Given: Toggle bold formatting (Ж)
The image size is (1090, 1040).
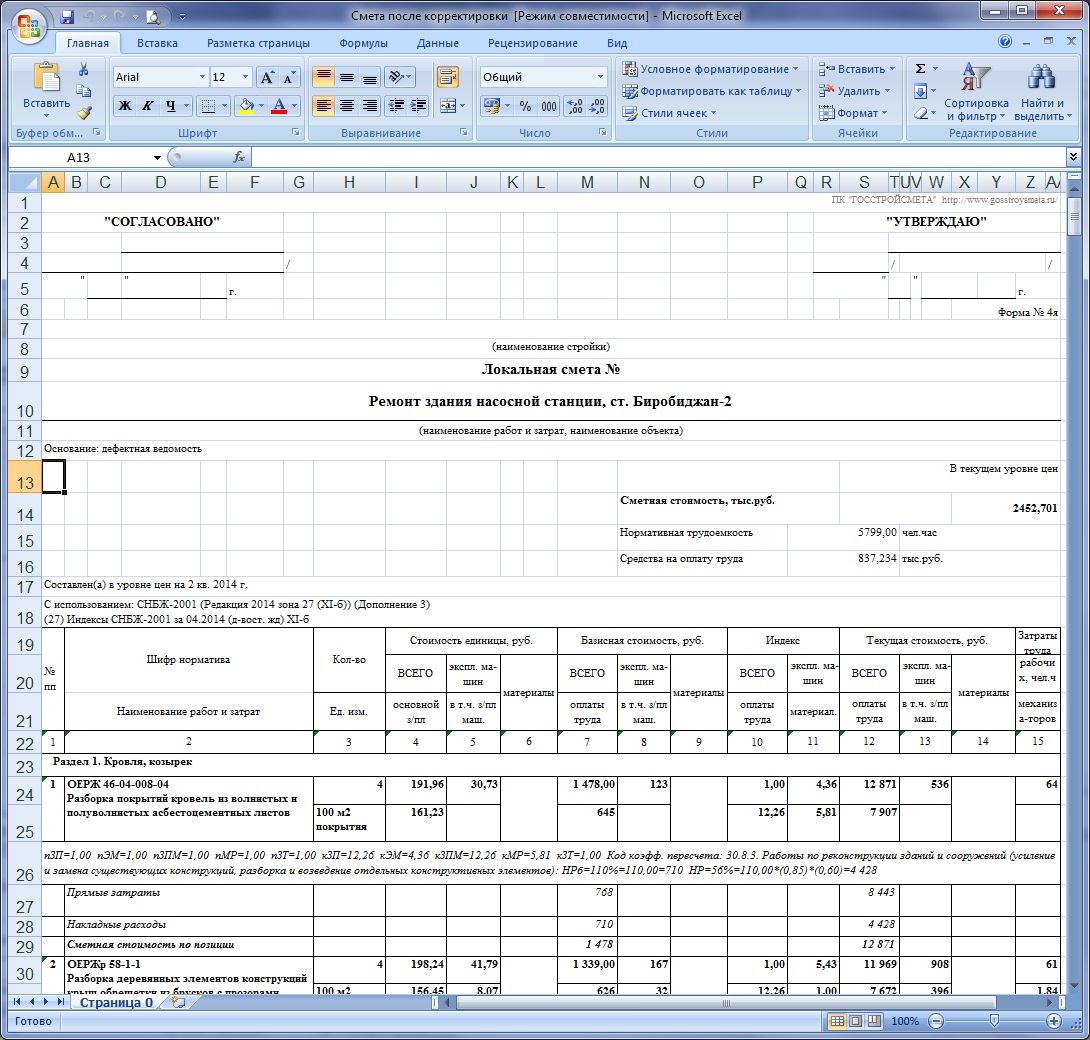Looking at the screenshot, I should [x=125, y=106].
